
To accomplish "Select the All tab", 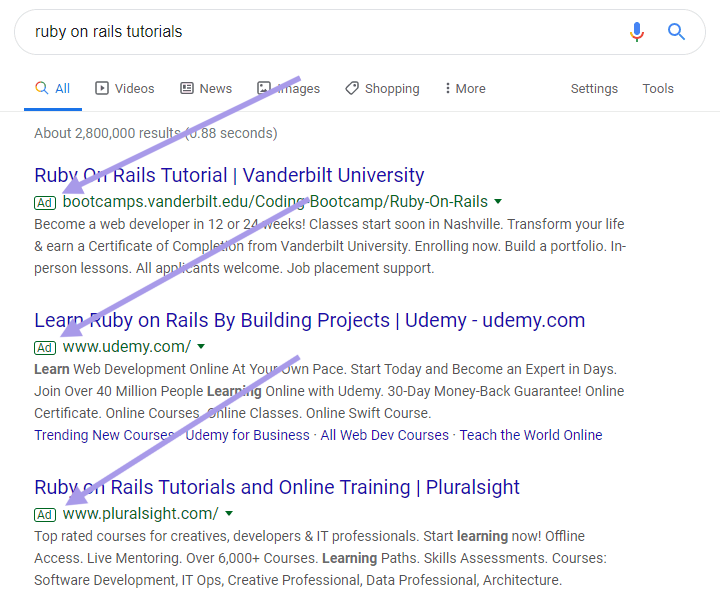I will click(x=53, y=89).
